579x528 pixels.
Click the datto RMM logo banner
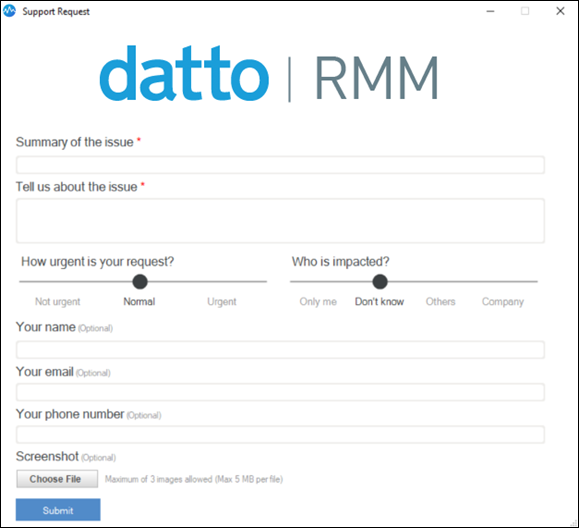(x=269, y=74)
